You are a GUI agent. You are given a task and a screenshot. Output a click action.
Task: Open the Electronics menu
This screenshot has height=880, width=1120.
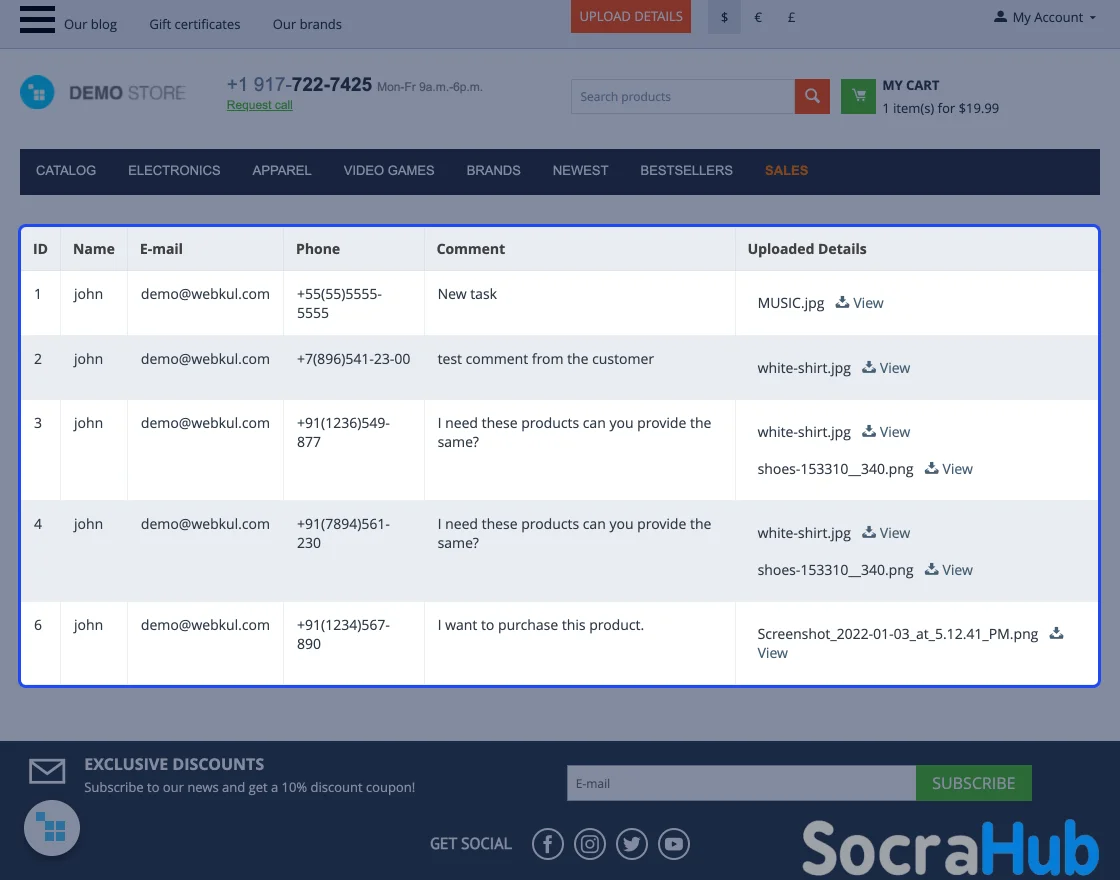[174, 171]
